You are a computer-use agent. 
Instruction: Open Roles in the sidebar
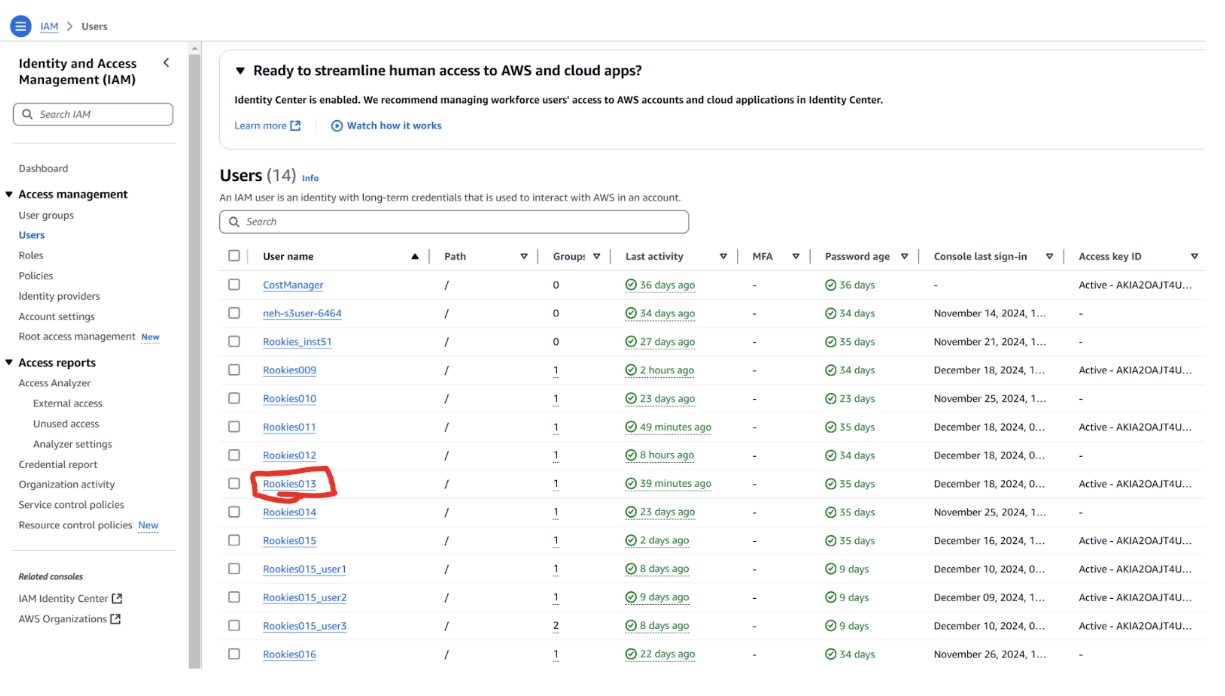tap(31, 255)
